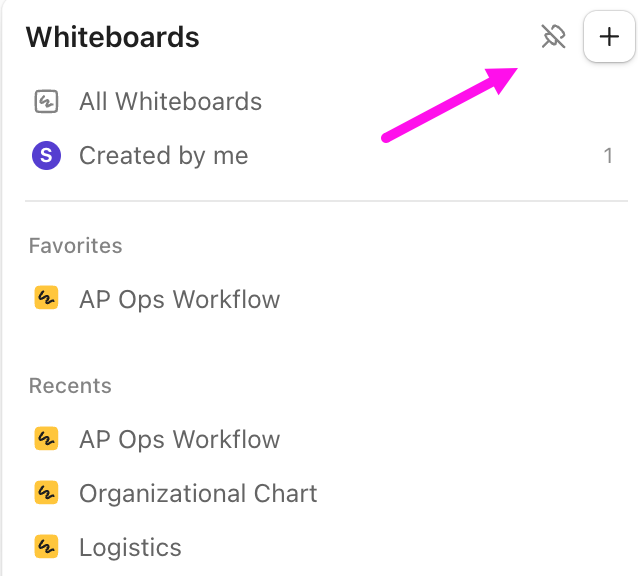Viewport: 638px width, 576px height.
Task: Show whiteboards Created by me
Action: [163, 156]
